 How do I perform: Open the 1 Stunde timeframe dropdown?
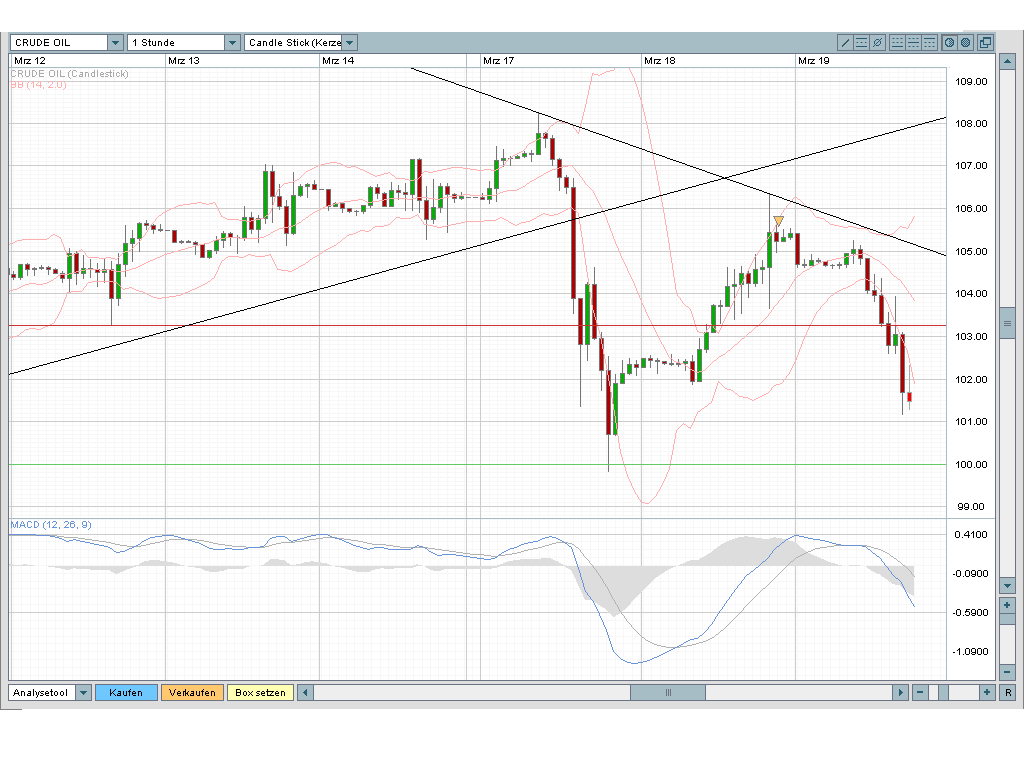click(x=232, y=43)
